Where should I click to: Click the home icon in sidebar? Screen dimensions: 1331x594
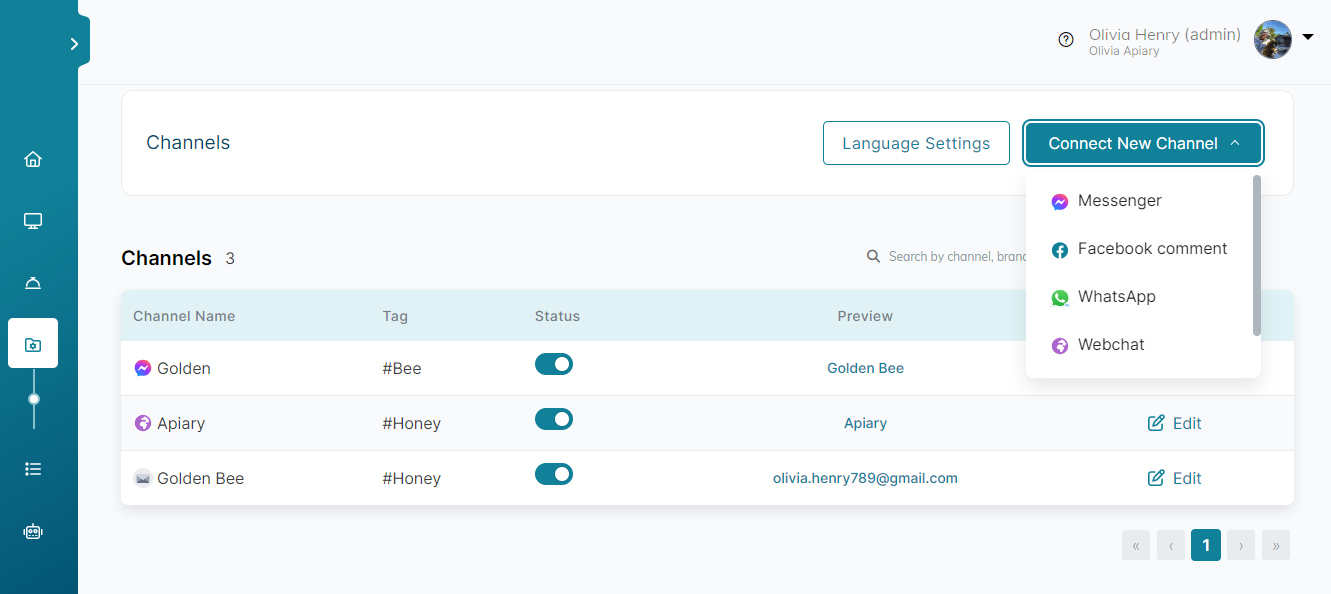(x=33, y=159)
